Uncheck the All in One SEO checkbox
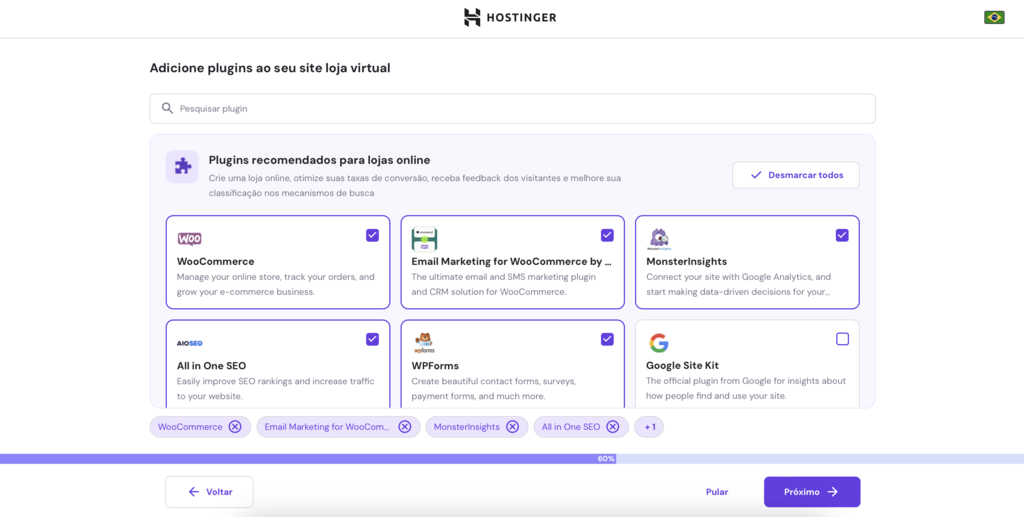 click(372, 339)
